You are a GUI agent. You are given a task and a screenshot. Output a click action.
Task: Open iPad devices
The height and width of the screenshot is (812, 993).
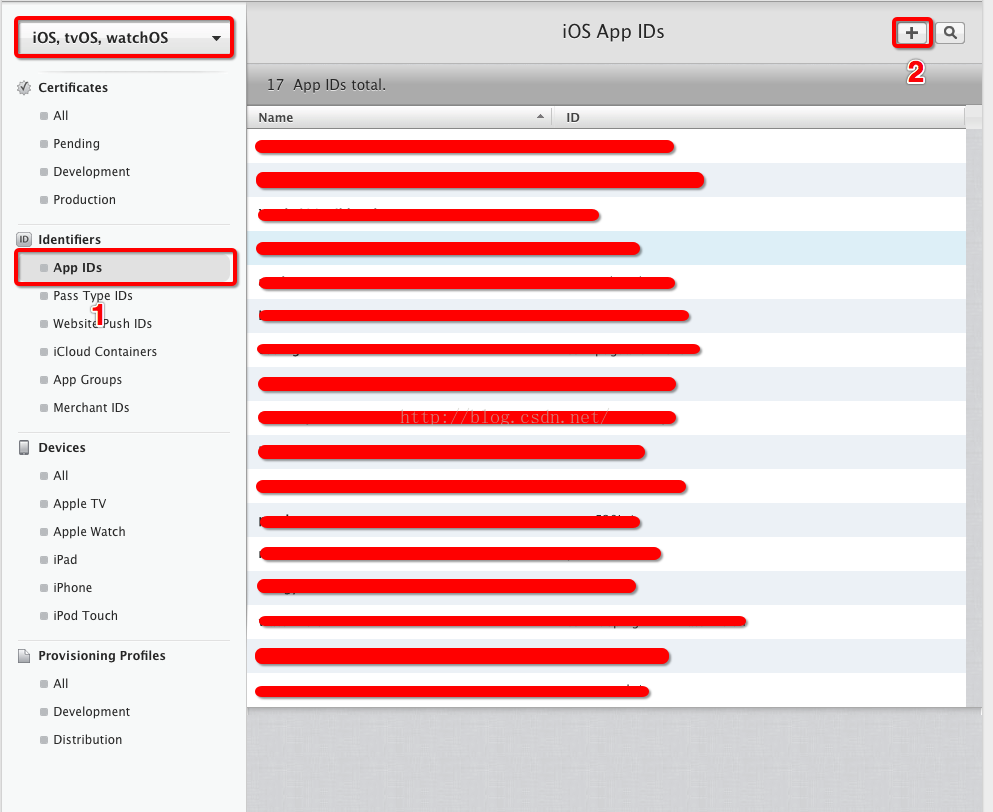[65, 559]
